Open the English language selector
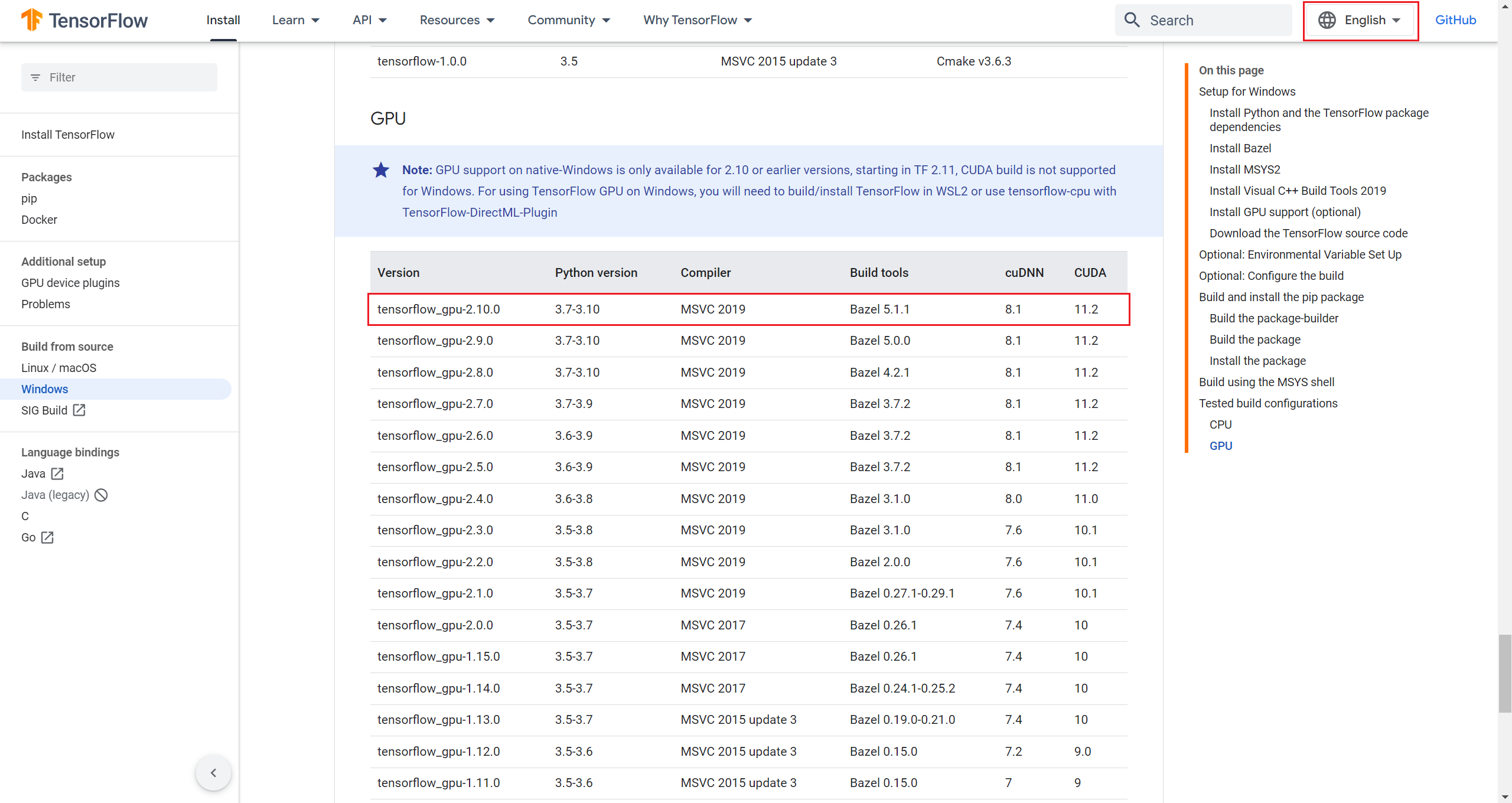Screen dimensions: 1512x803 pyautogui.click(x=1360, y=20)
